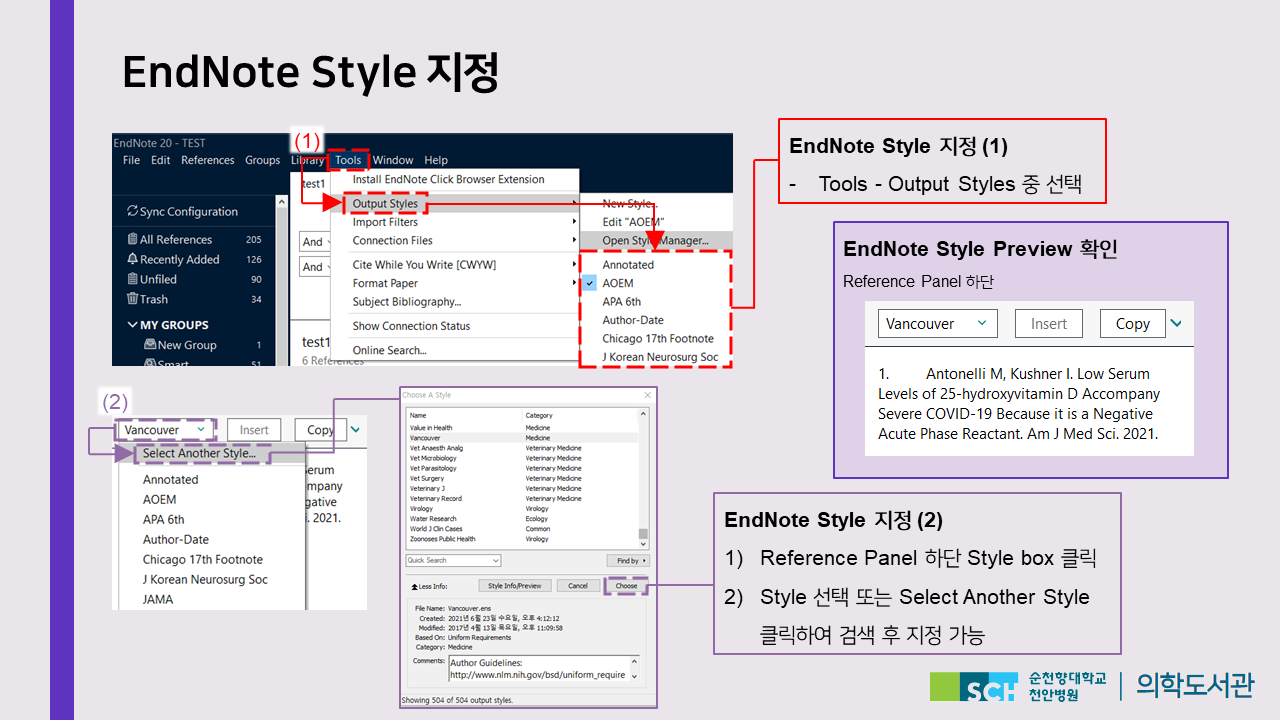
Task: Click the Choose A Style list scrollbar
Action: [x=643, y=478]
